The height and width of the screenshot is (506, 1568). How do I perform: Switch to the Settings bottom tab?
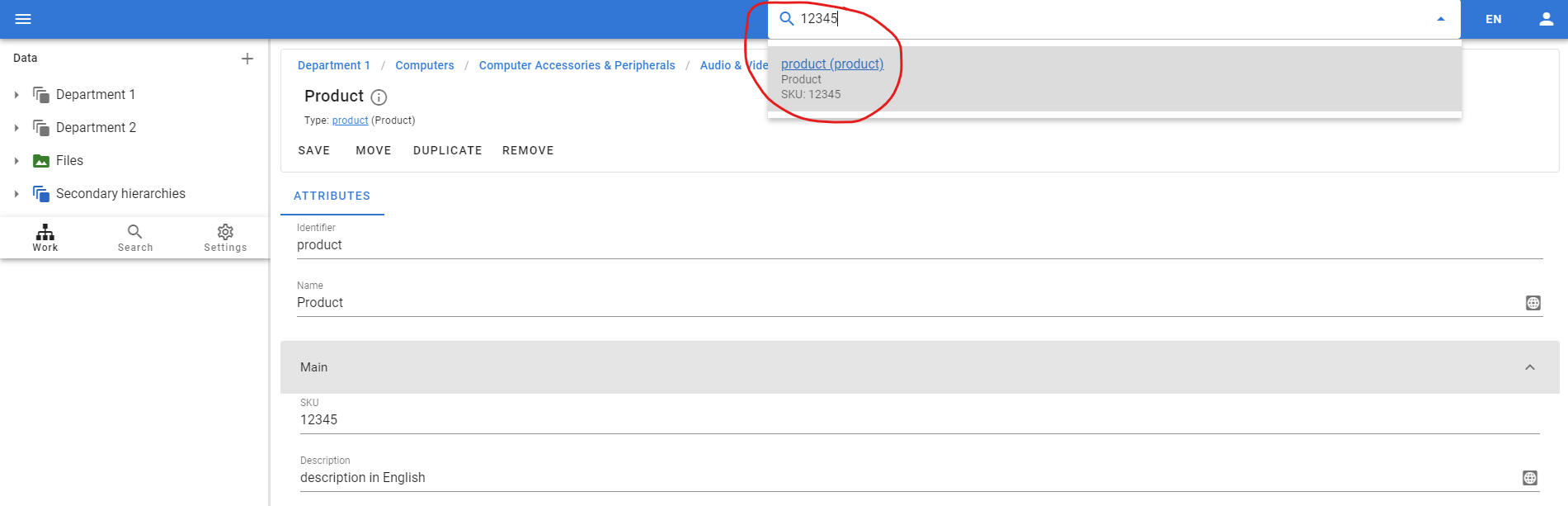click(x=225, y=238)
